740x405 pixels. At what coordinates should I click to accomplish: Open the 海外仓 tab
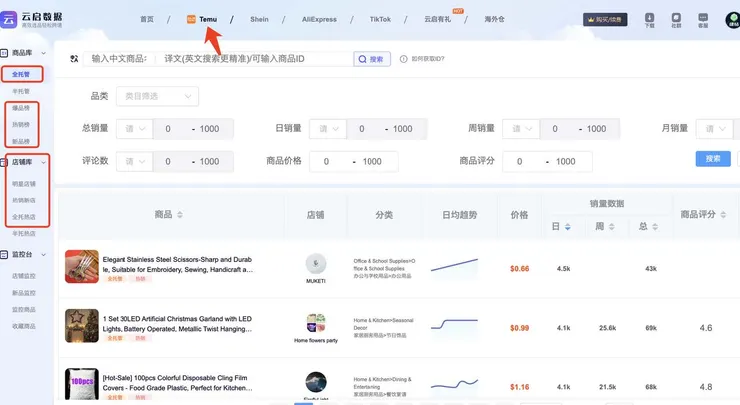coord(494,19)
